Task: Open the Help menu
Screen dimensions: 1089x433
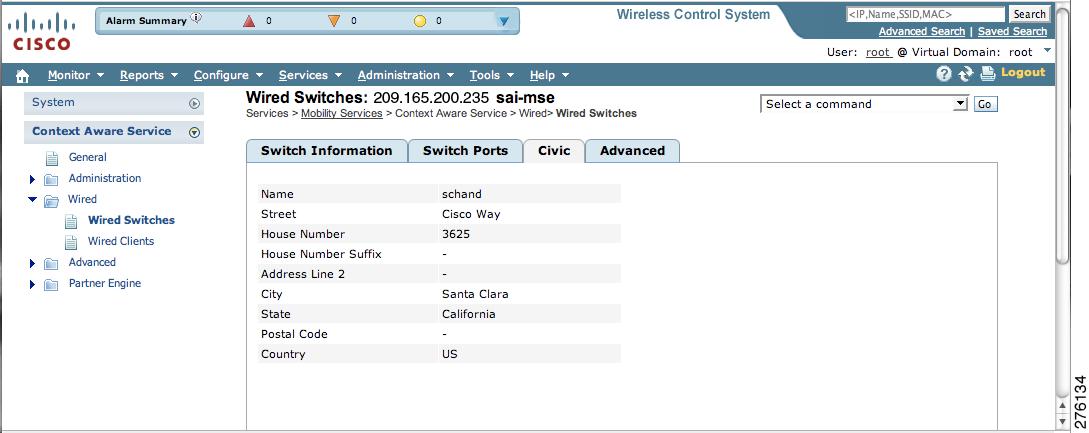Action: point(549,75)
